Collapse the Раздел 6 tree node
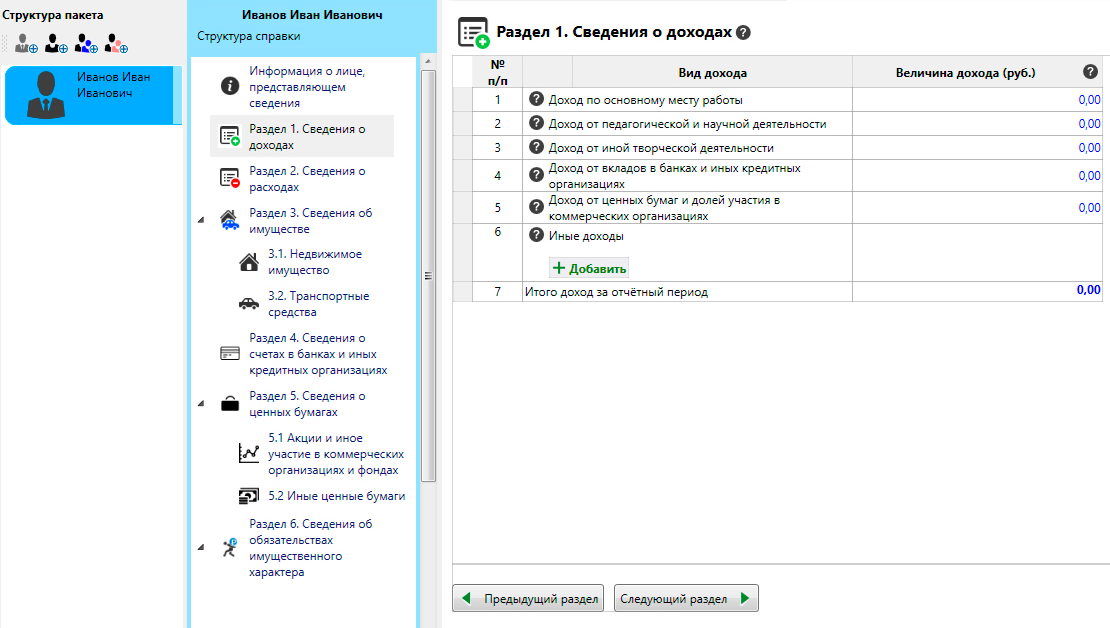This screenshot has height=628, width=1110. click(x=201, y=547)
